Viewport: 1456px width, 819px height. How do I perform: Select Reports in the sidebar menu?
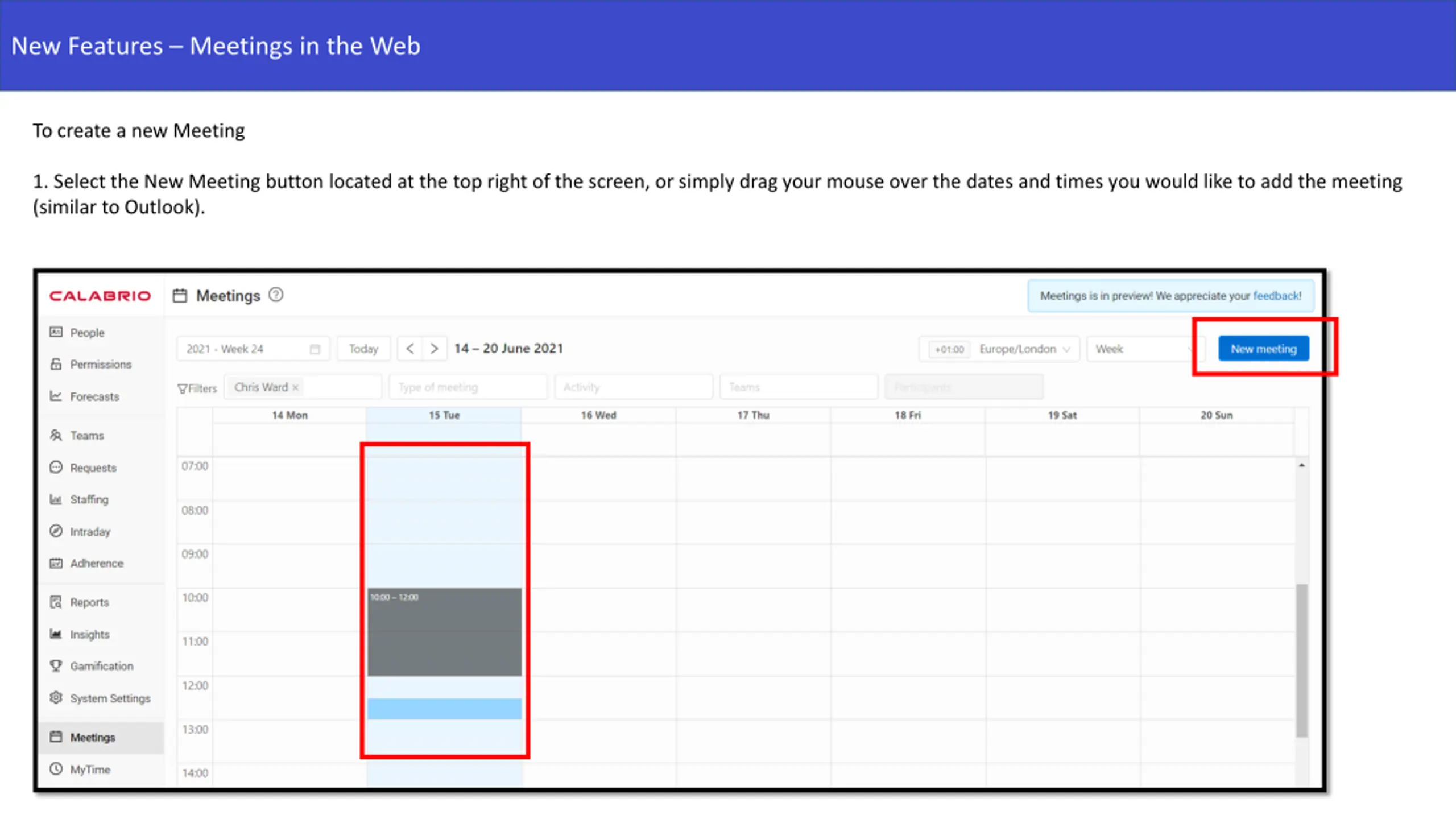click(x=102, y=602)
